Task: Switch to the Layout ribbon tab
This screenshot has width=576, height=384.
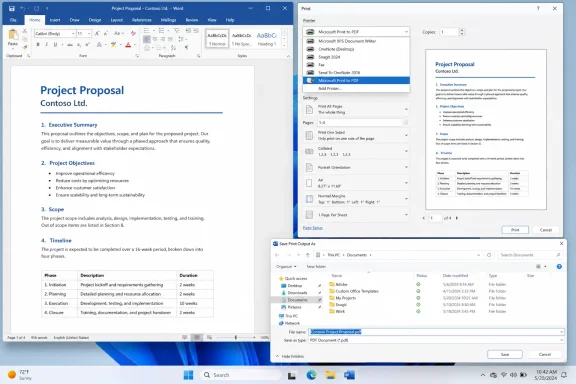Action: [x=117, y=20]
